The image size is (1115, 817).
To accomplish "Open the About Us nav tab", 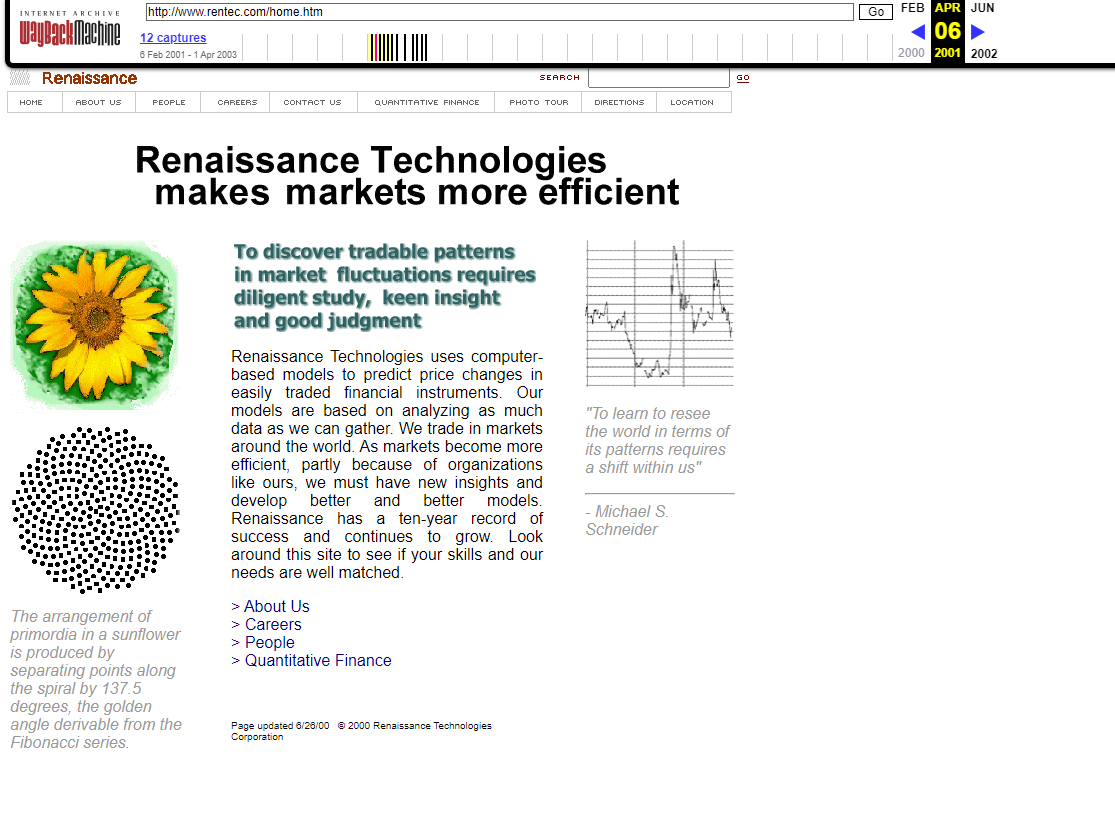I will [x=98, y=102].
